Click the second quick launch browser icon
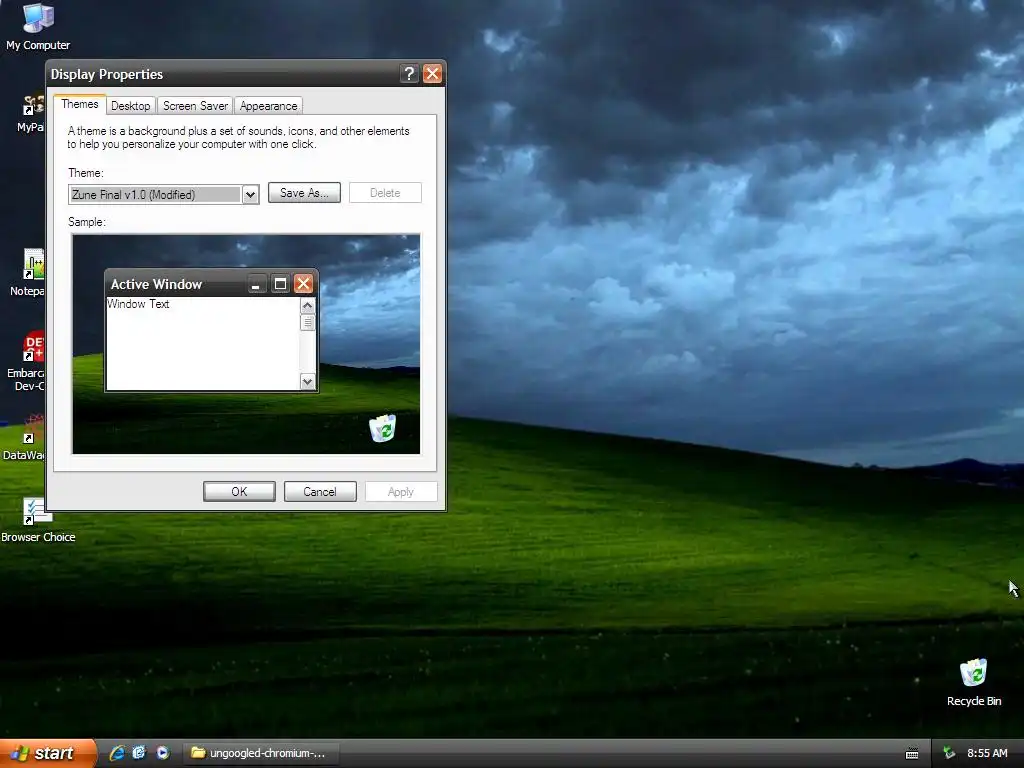This screenshot has height=768, width=1024. [x=139, y=753]
